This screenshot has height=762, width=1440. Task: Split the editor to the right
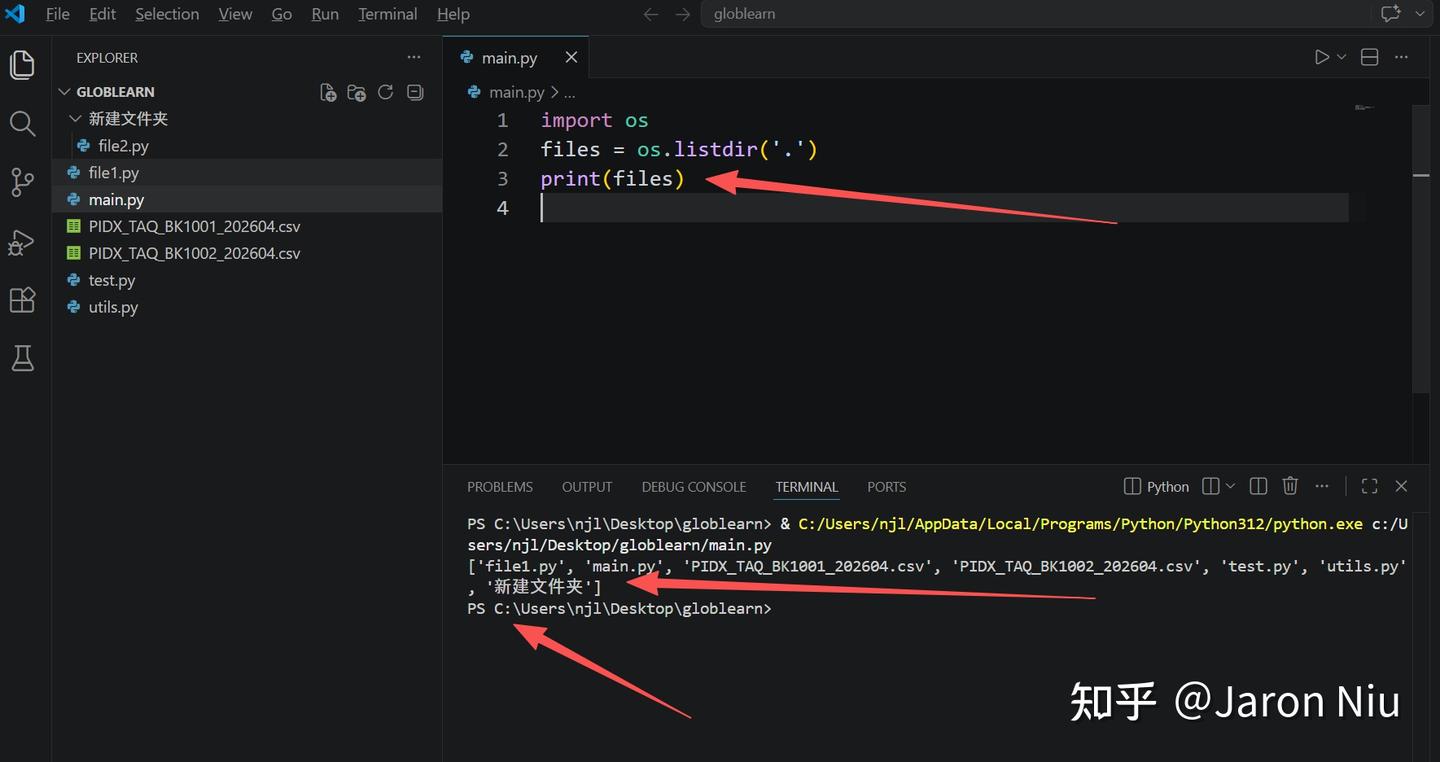pos(1370,57)
